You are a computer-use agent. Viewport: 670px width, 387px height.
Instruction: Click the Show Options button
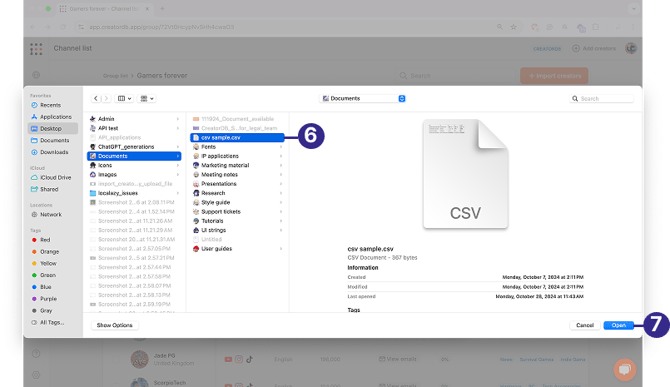click(x=115, y=325)
